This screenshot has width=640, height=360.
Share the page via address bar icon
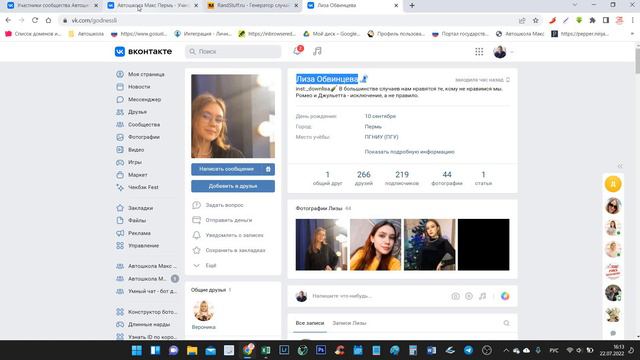coord(522,20)
